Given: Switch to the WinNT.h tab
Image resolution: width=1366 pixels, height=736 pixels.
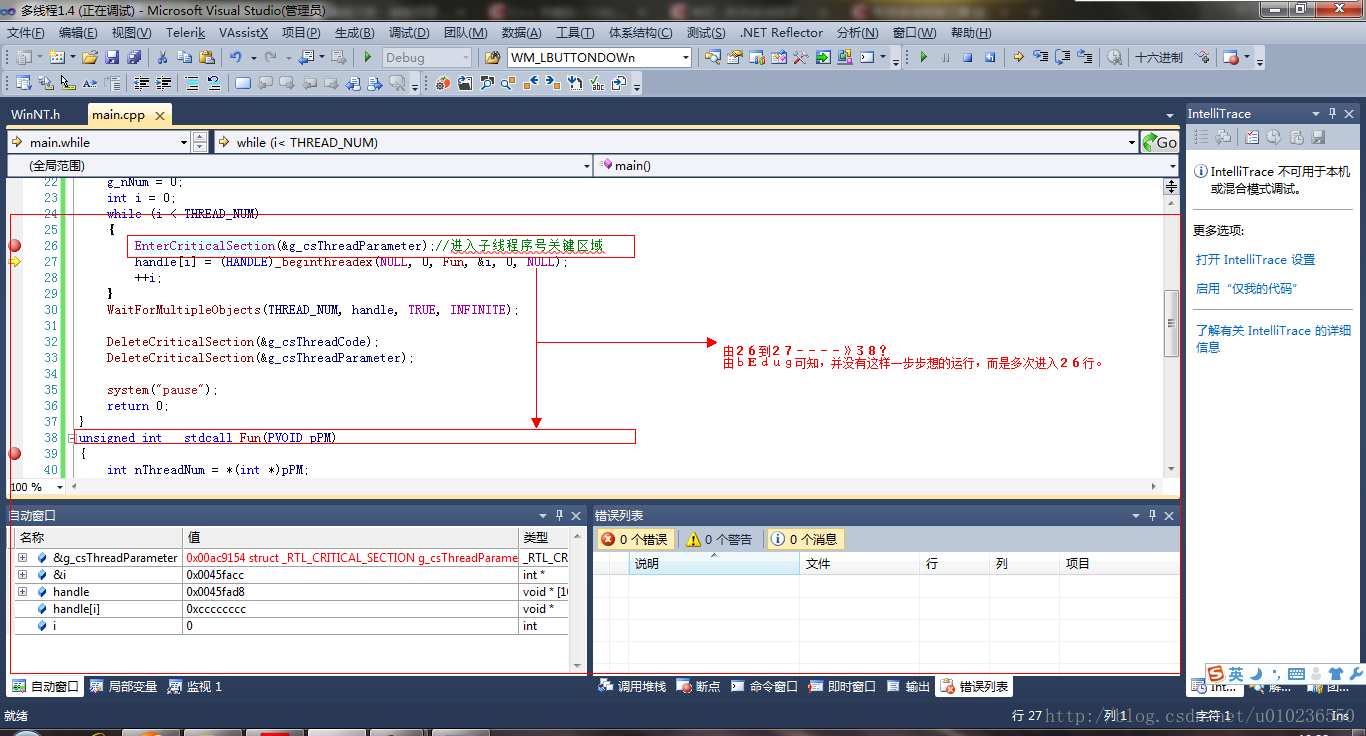Looking at the screenshot, I should [36, 115].
